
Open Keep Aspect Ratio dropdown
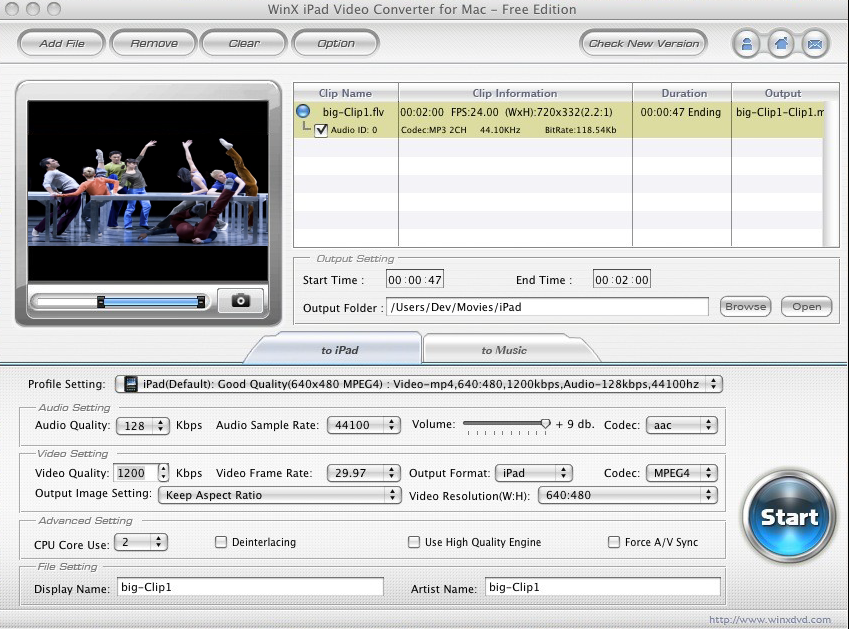[x=280, y=495]
